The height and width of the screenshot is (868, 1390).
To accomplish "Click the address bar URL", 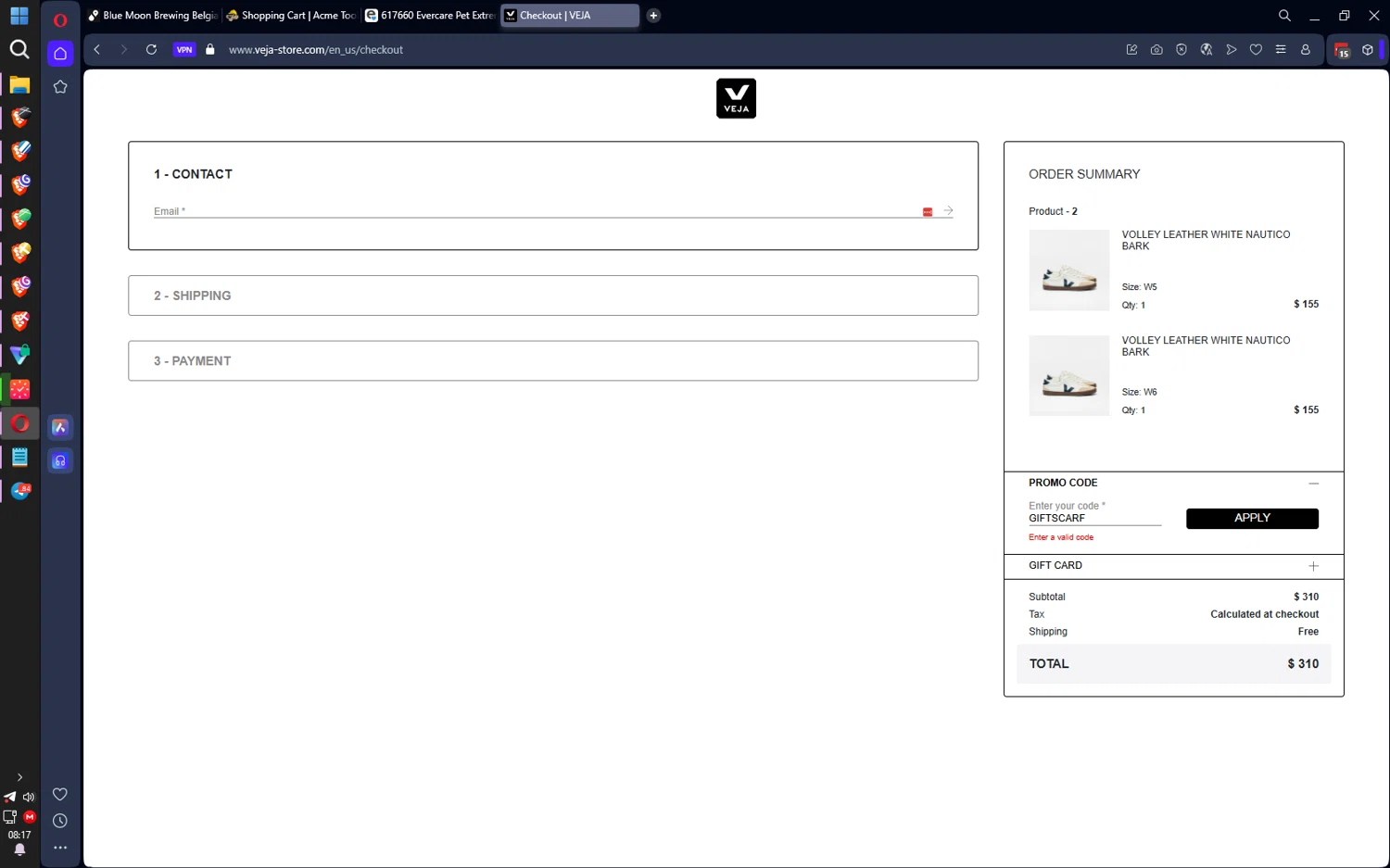I will pyautogui.click(x=316, y=50).
